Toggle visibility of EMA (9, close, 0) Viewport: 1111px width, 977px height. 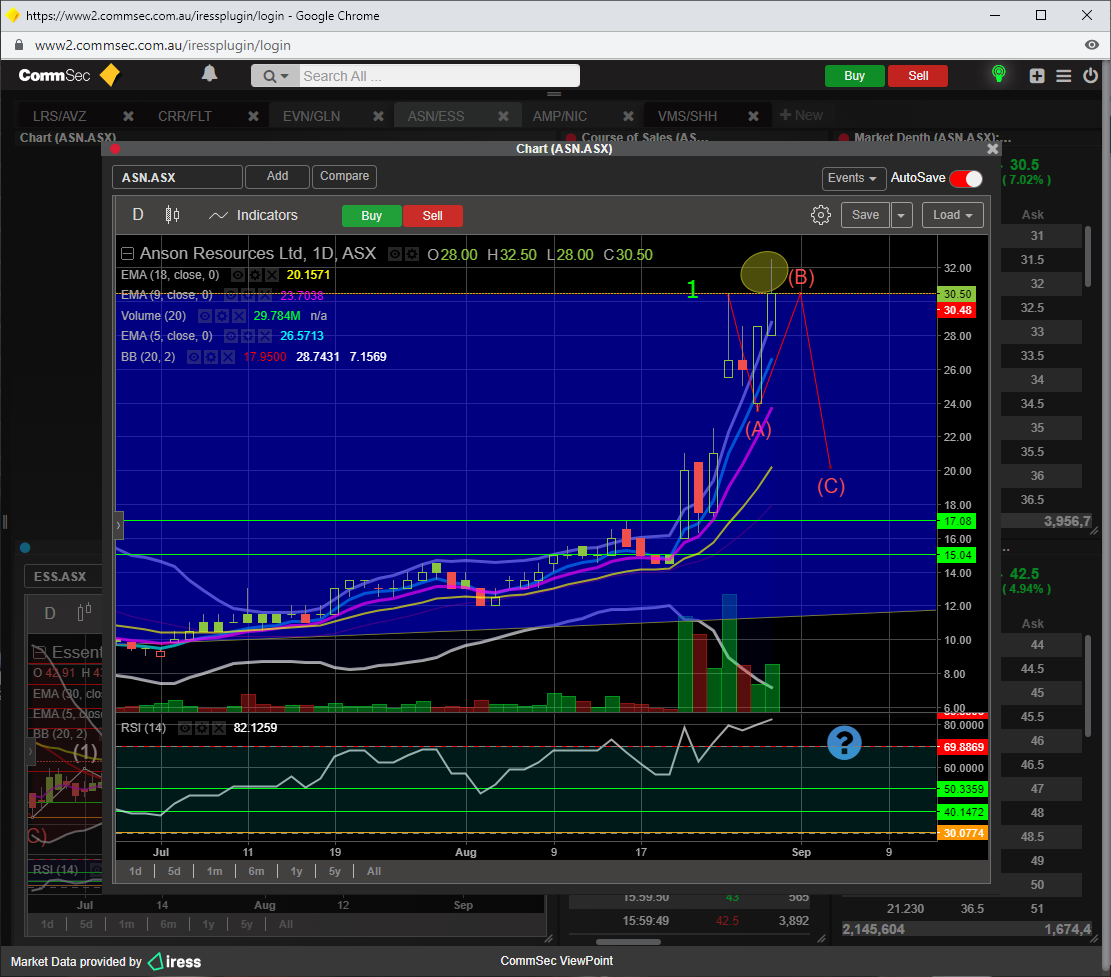click(x=231, y=295)
